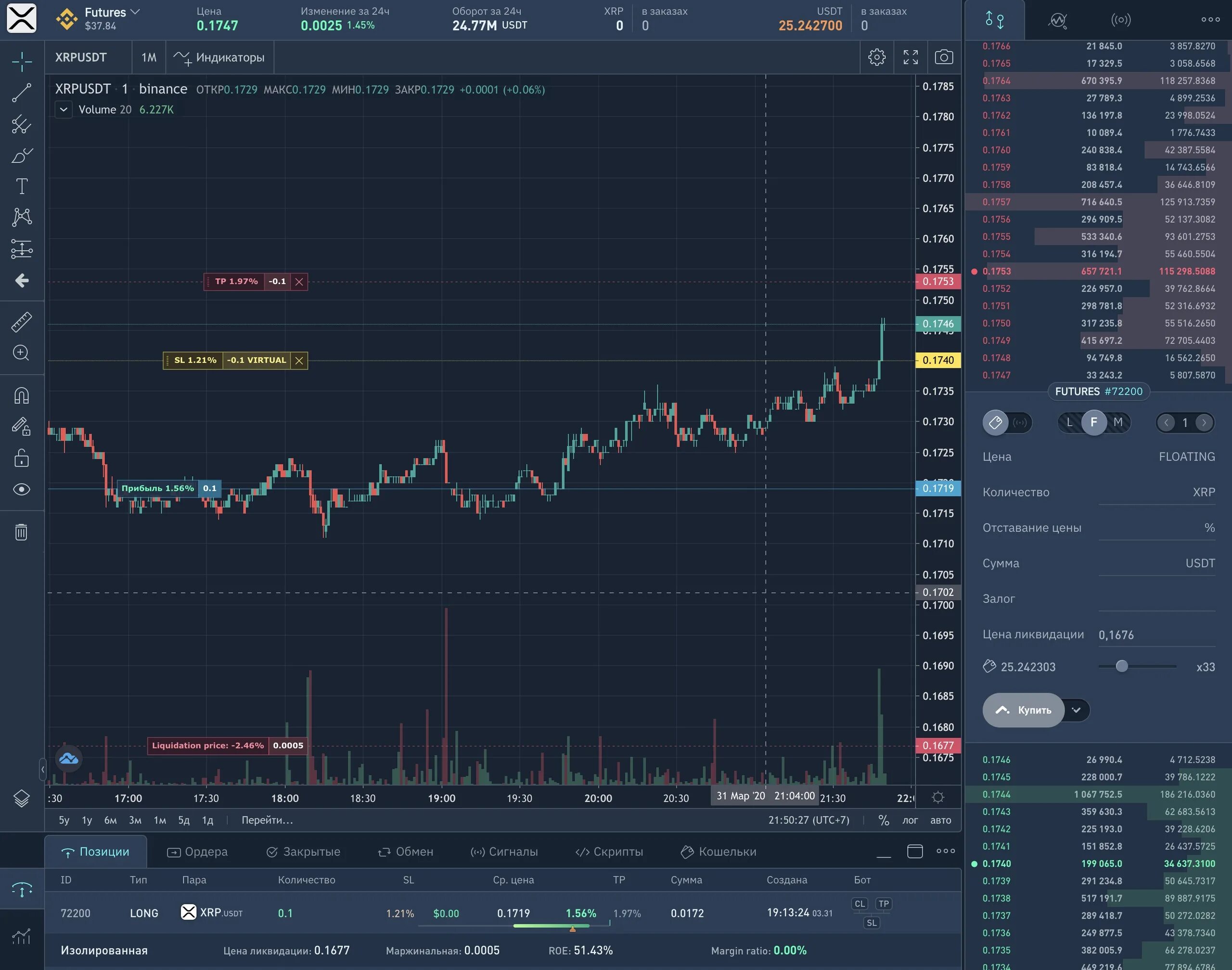Remove the TP 1.97% order line
The height and width of the screenshot is (970, 1232).
(299, 282)
